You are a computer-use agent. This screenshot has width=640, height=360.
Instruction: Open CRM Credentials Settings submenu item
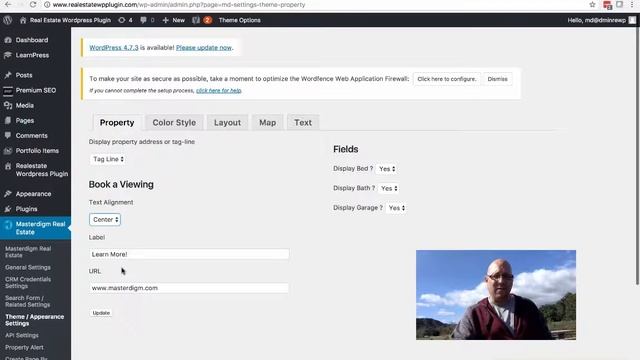28,282
